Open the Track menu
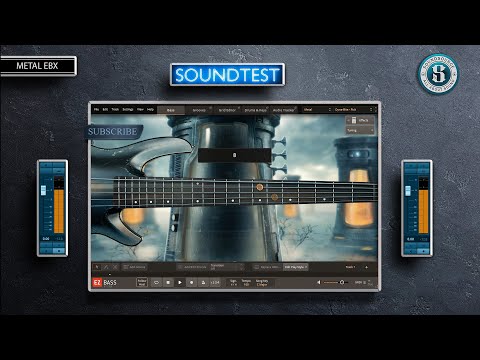The height and width of the screenshot is (360, 480). (115, 109)
